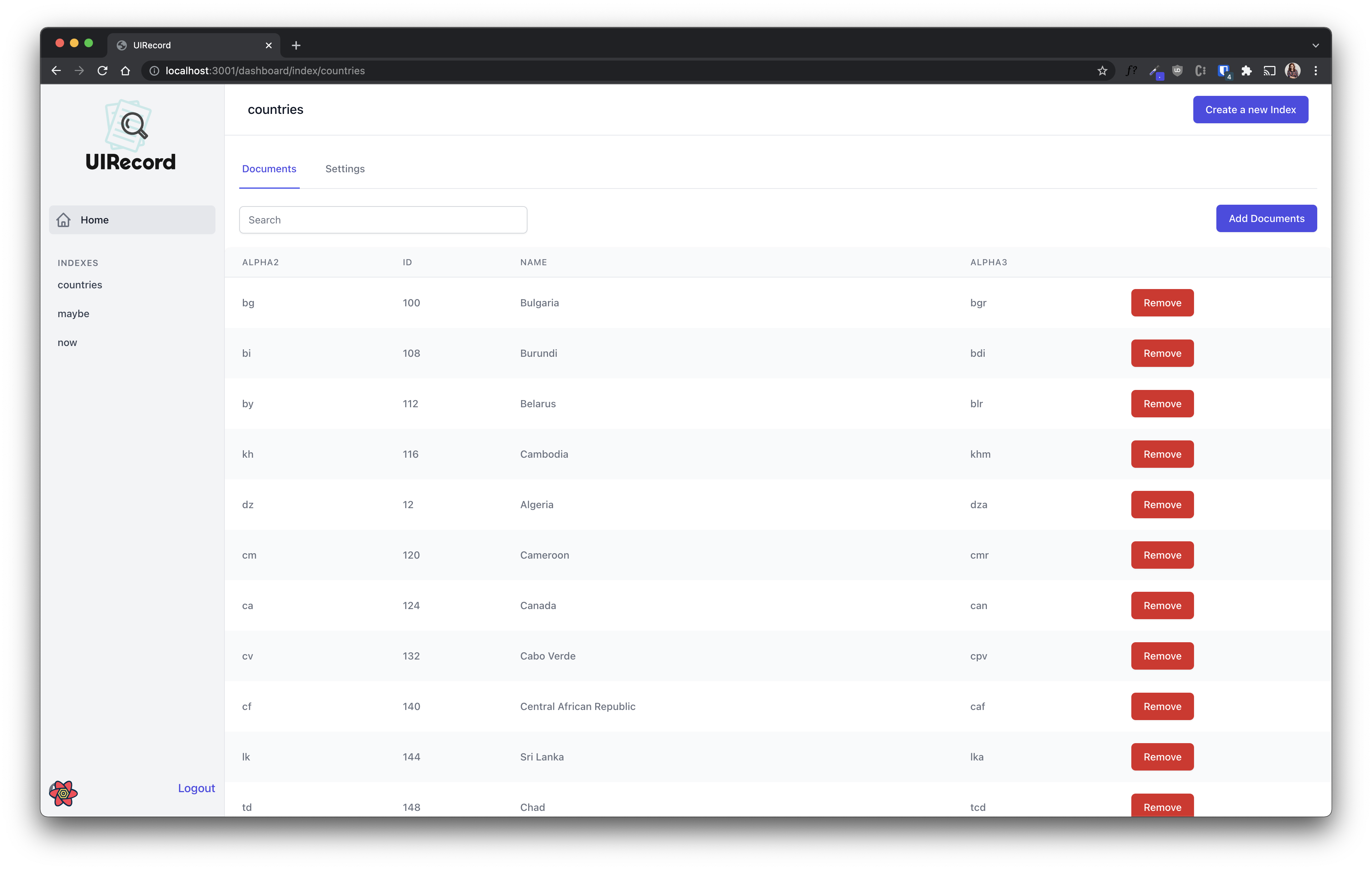The image size is (1372, 870).
Task: Click the Logout link
Action: click(x=196, y=788)
